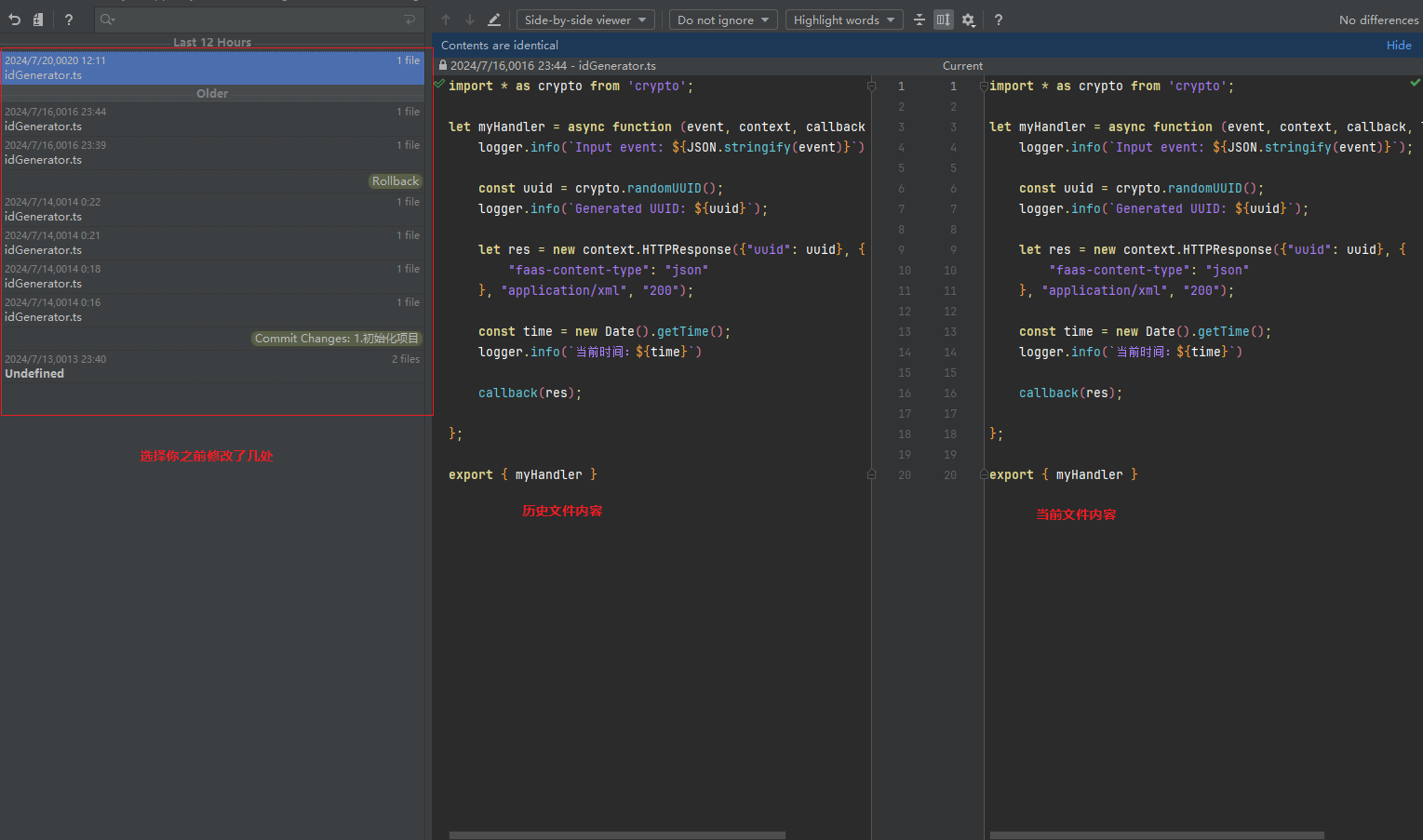Screen dimensions: 1423x840
Task: Click the No differences status text
Action: 1378,20
